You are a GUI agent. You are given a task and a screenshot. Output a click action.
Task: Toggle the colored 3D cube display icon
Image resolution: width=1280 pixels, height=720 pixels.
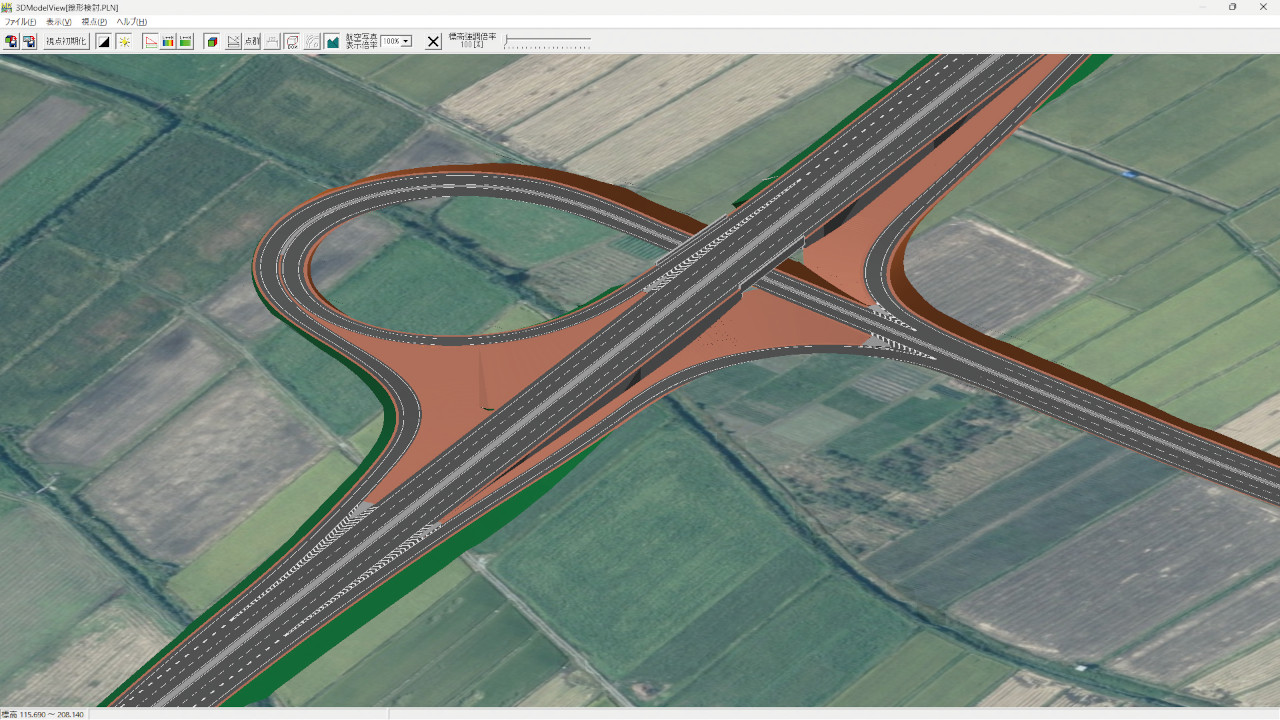(212, 41)
